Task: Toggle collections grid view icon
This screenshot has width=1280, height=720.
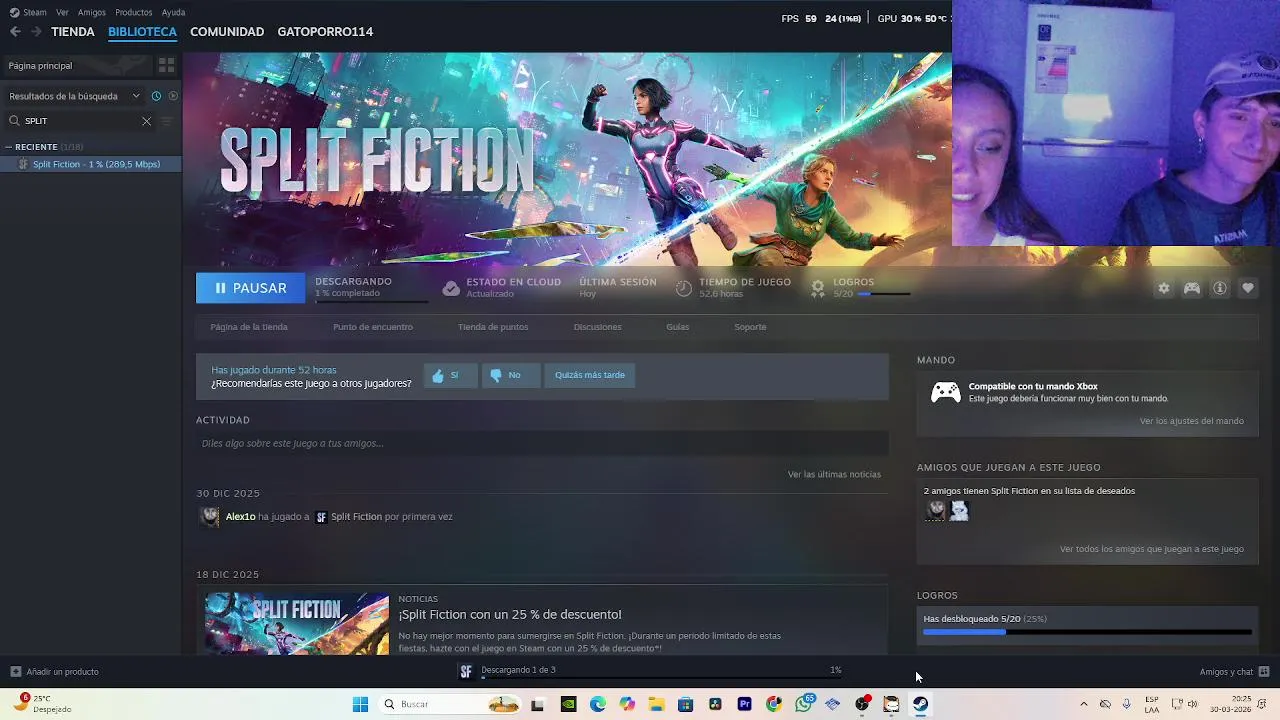Action: (x=167, y=65)
